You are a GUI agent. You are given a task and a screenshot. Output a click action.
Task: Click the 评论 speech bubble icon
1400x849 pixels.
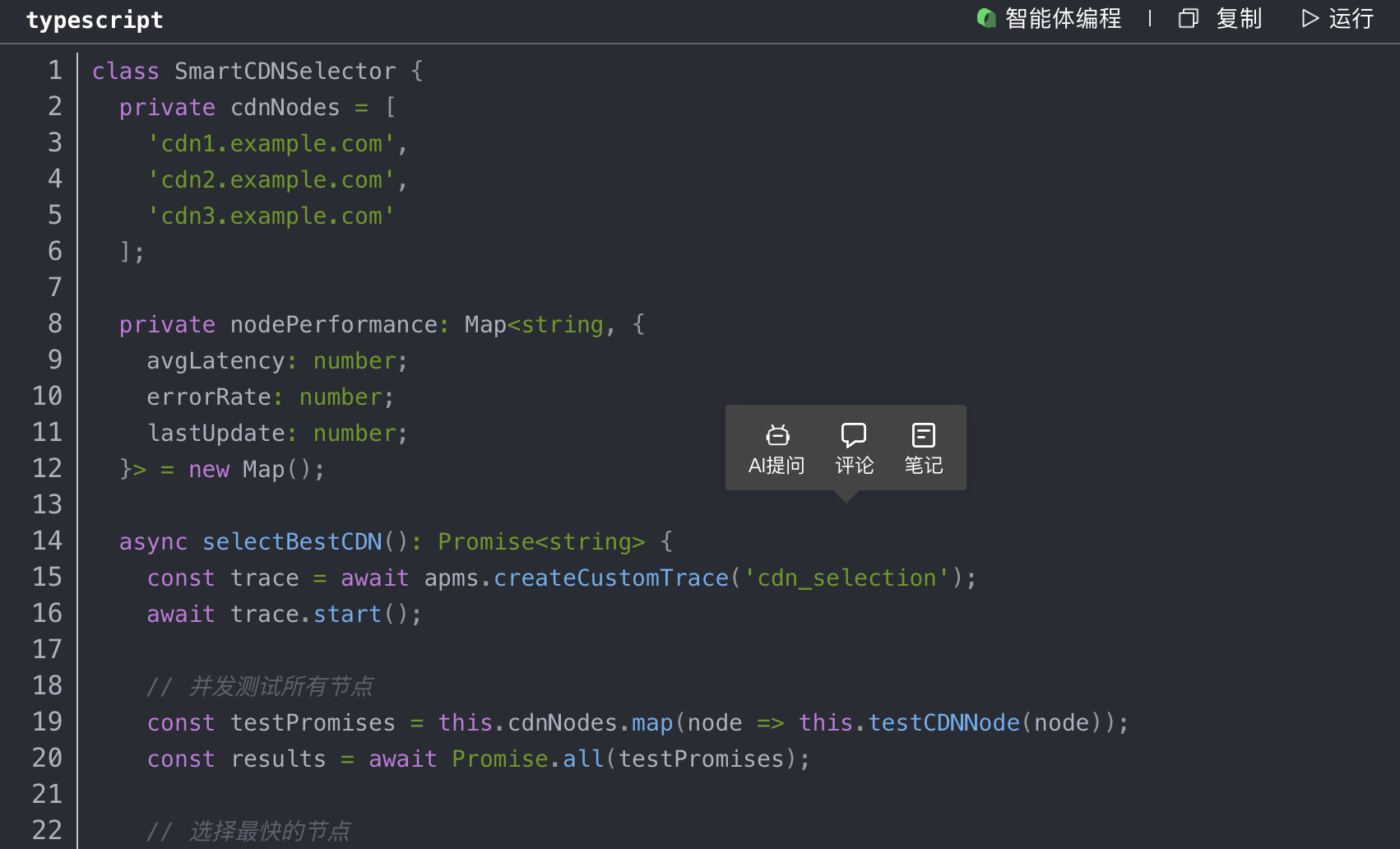pyautogui.click(x=854, y=435)
